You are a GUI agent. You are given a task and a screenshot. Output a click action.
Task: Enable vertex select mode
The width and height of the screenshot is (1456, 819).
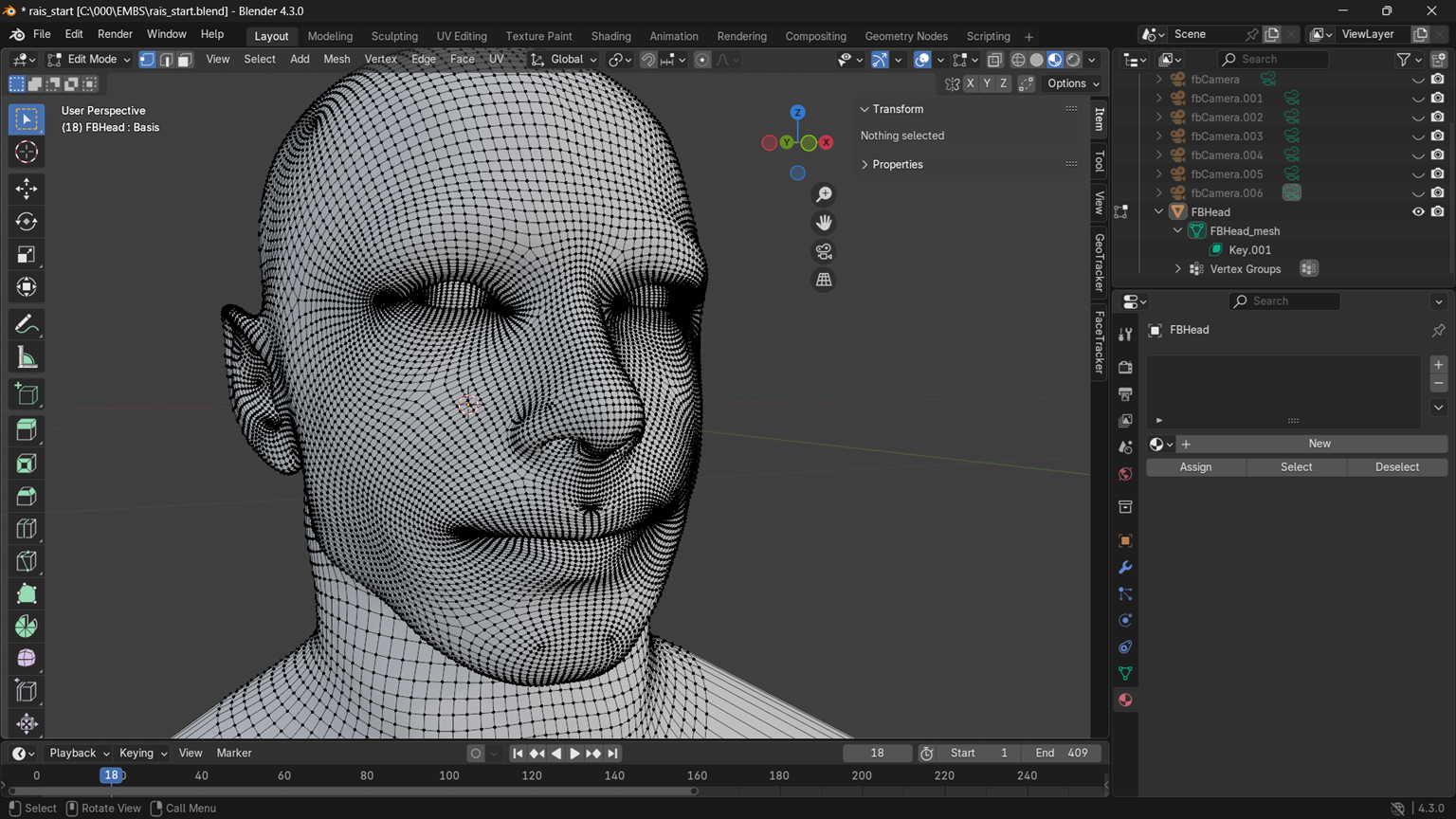tap(148, 60)
